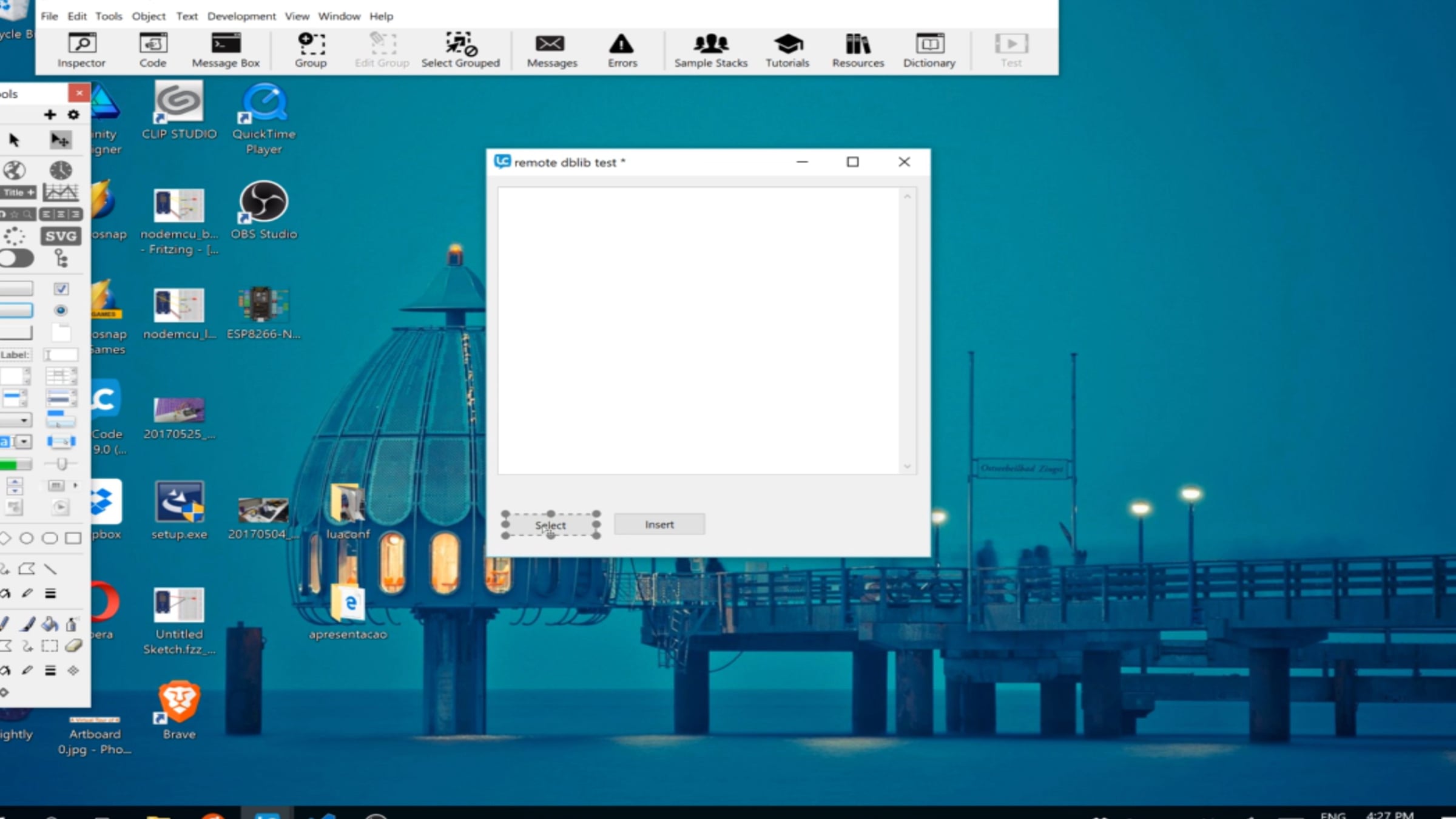The image size is (1456, 819).
Task: Click the field's scroll down arrow
Action: click(908, 467)
